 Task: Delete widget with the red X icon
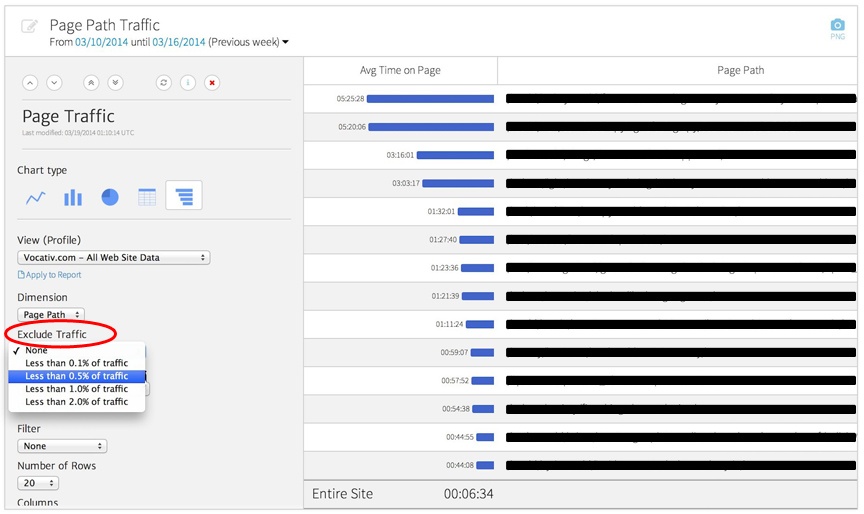[212, 83]
